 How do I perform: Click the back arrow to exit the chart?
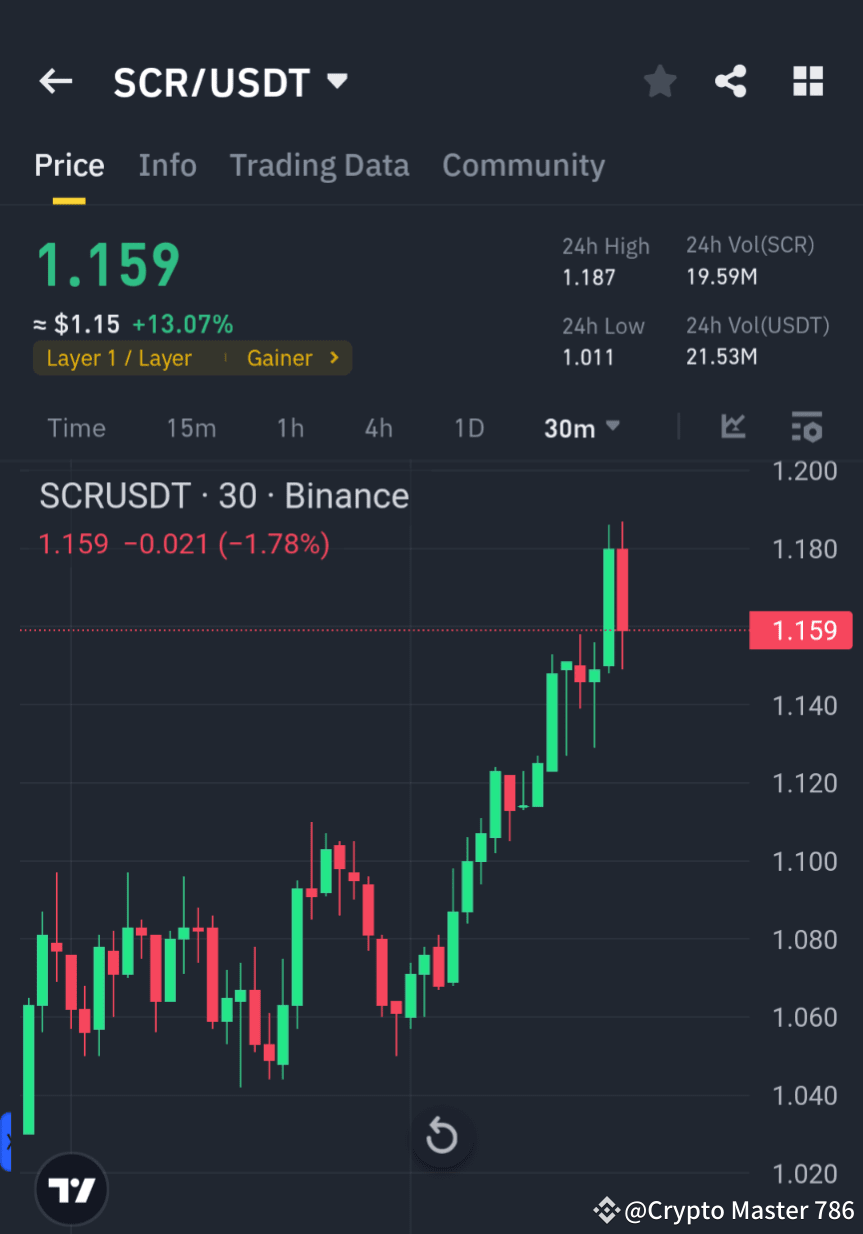pos(55,81)
